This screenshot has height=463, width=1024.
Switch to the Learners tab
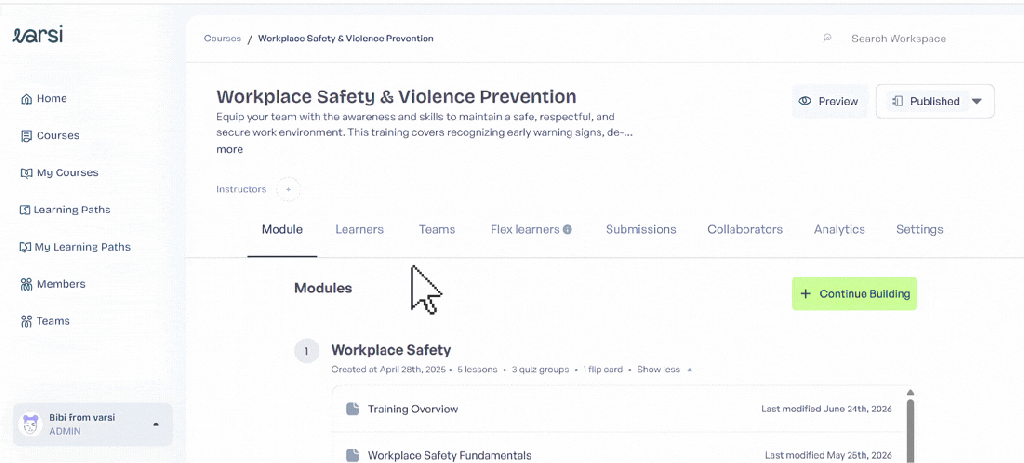click(359, 230)
